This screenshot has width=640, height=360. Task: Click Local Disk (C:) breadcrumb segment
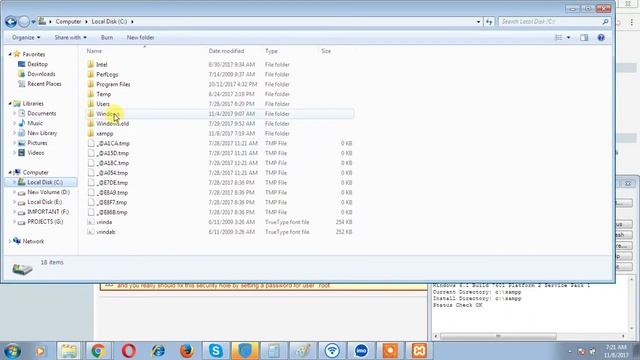109,22
